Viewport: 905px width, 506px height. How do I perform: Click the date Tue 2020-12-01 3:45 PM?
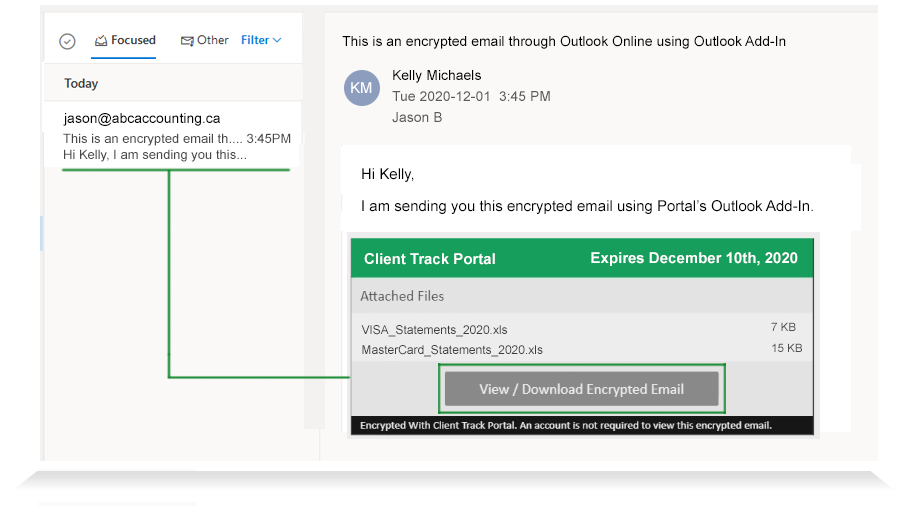471,96
